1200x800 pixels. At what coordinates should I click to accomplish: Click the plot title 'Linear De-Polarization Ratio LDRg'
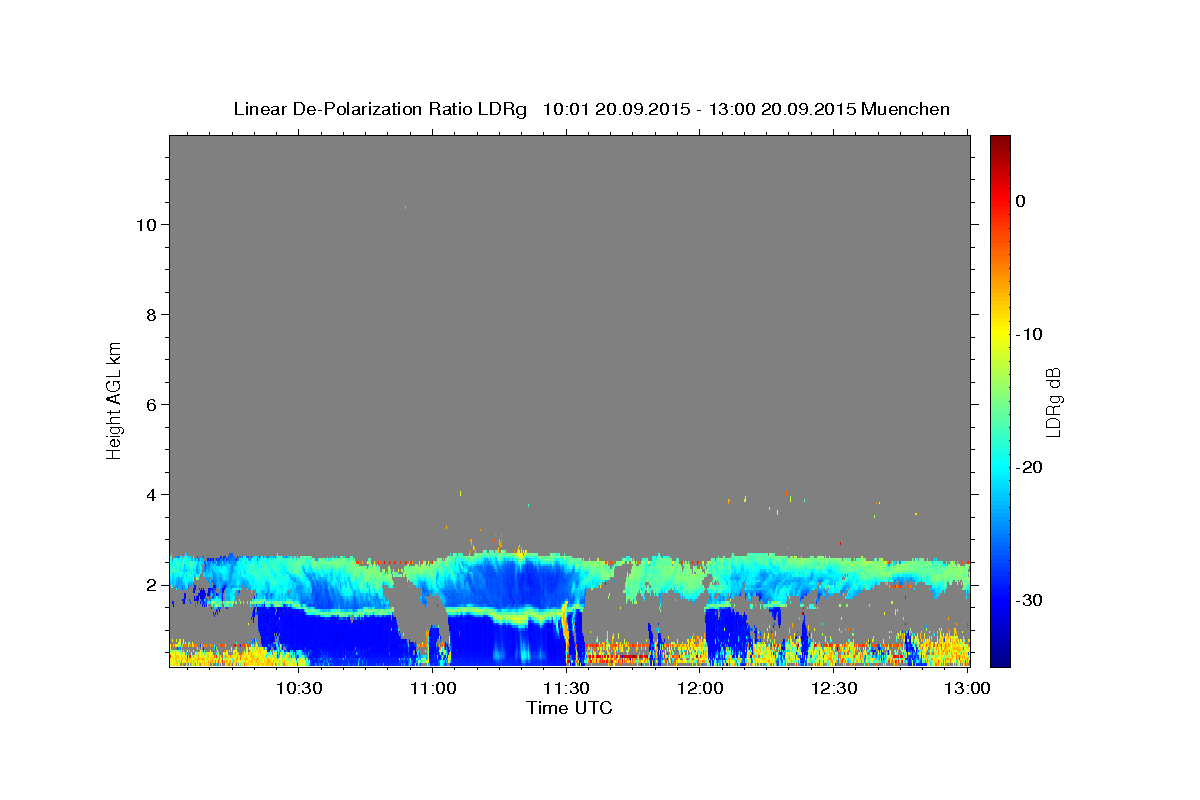379,109
